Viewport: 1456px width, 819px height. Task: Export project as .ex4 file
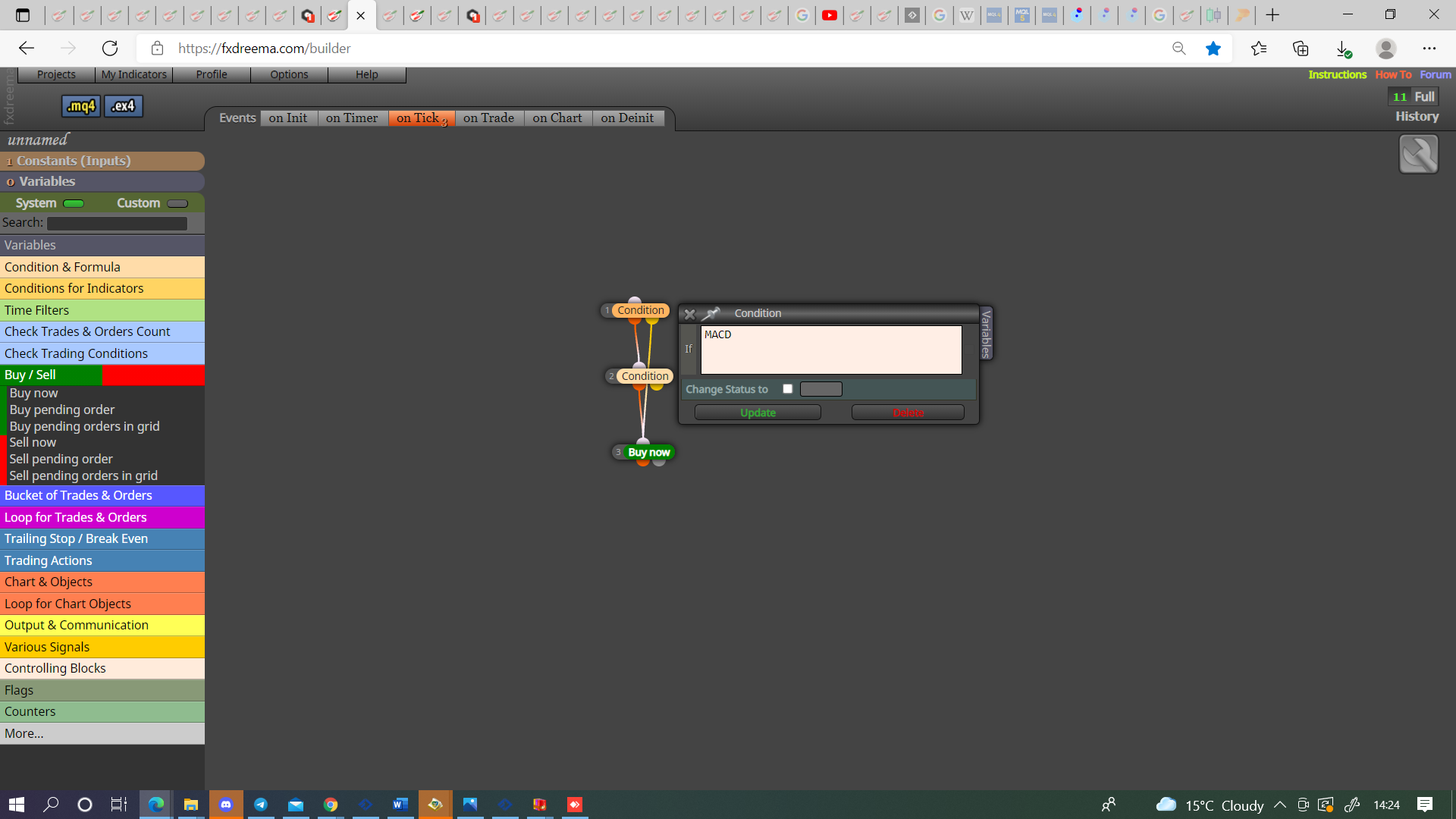(123, 106)
